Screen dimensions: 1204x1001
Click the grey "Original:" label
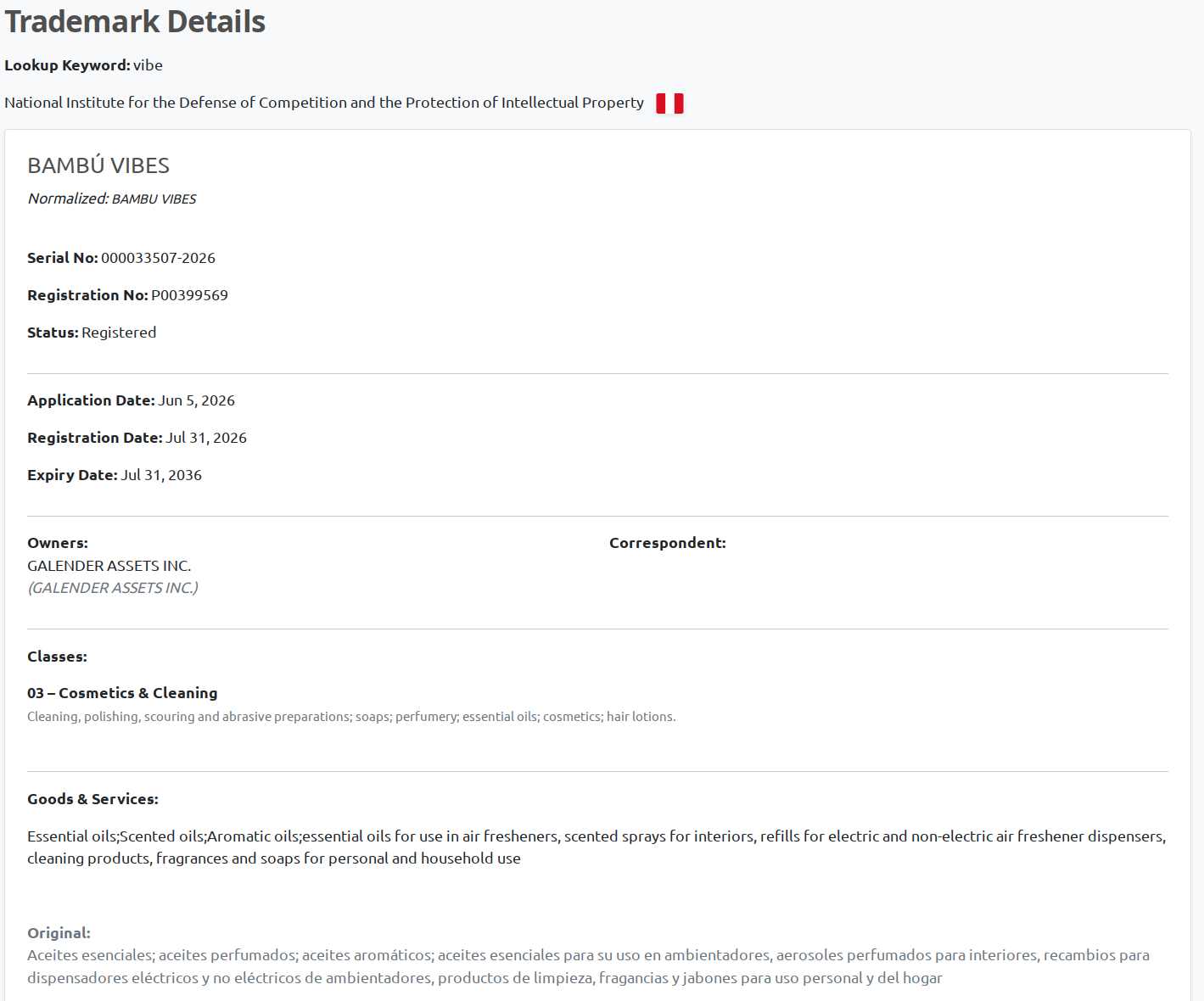[x=59, y=933]
